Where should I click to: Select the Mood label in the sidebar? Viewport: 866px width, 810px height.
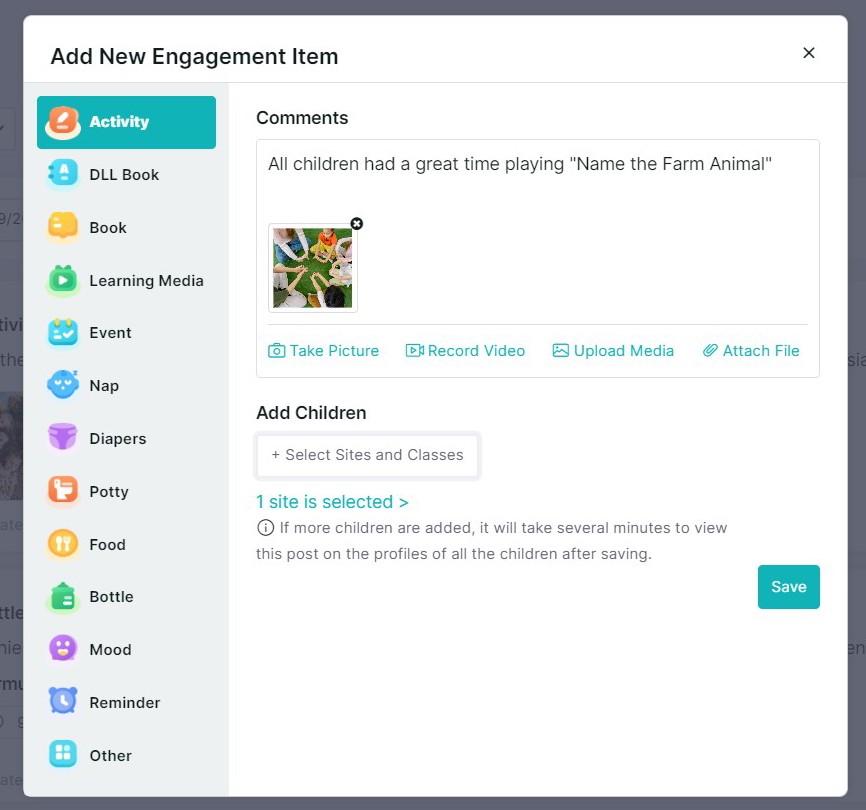point(110,649)
